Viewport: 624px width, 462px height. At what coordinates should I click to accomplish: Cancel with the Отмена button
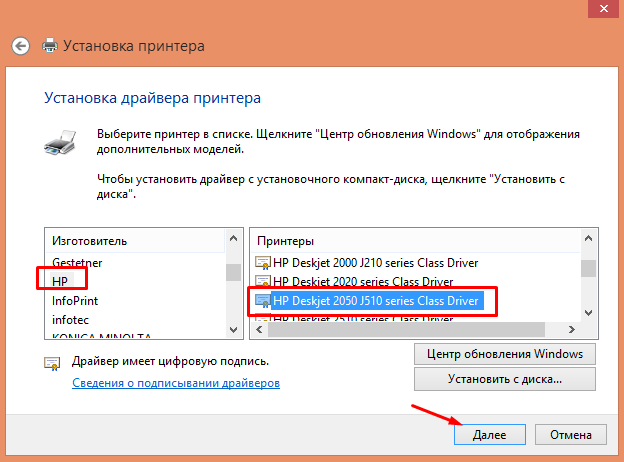(x=571, y=435)
